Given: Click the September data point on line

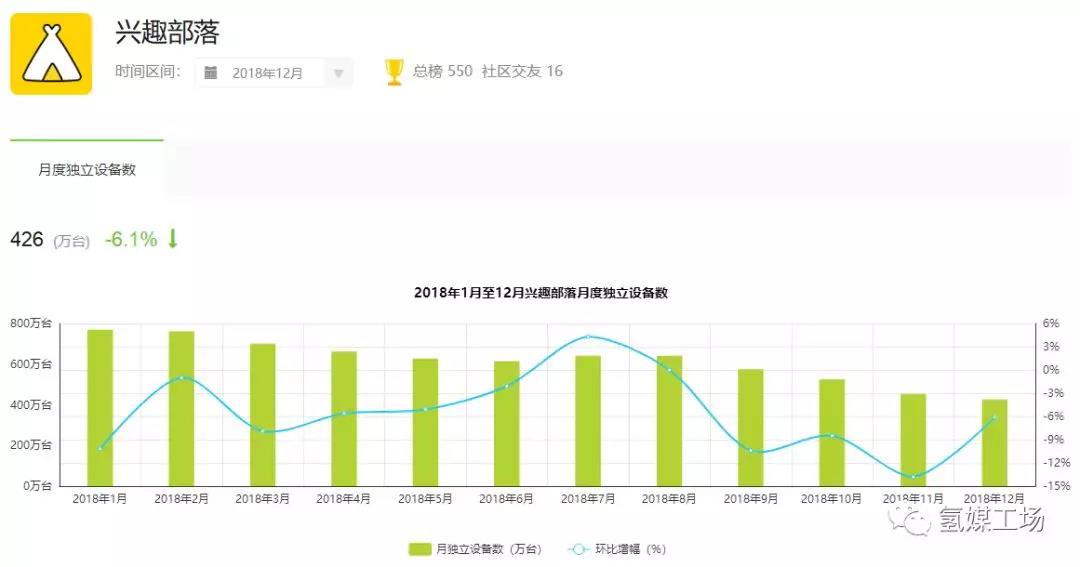Looking at the screenshot, I should click(750, 451).
